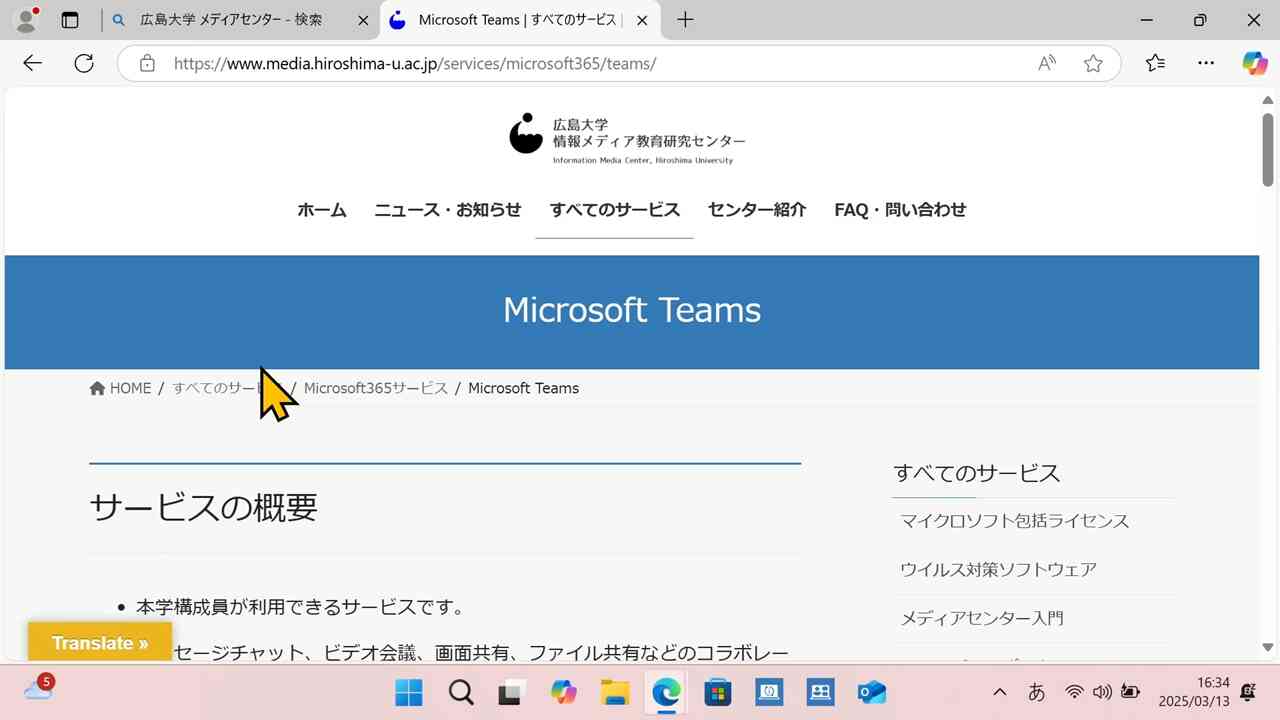Open the Edge favorites hub
The image size is (1280, 720).
pos(1155,63)
